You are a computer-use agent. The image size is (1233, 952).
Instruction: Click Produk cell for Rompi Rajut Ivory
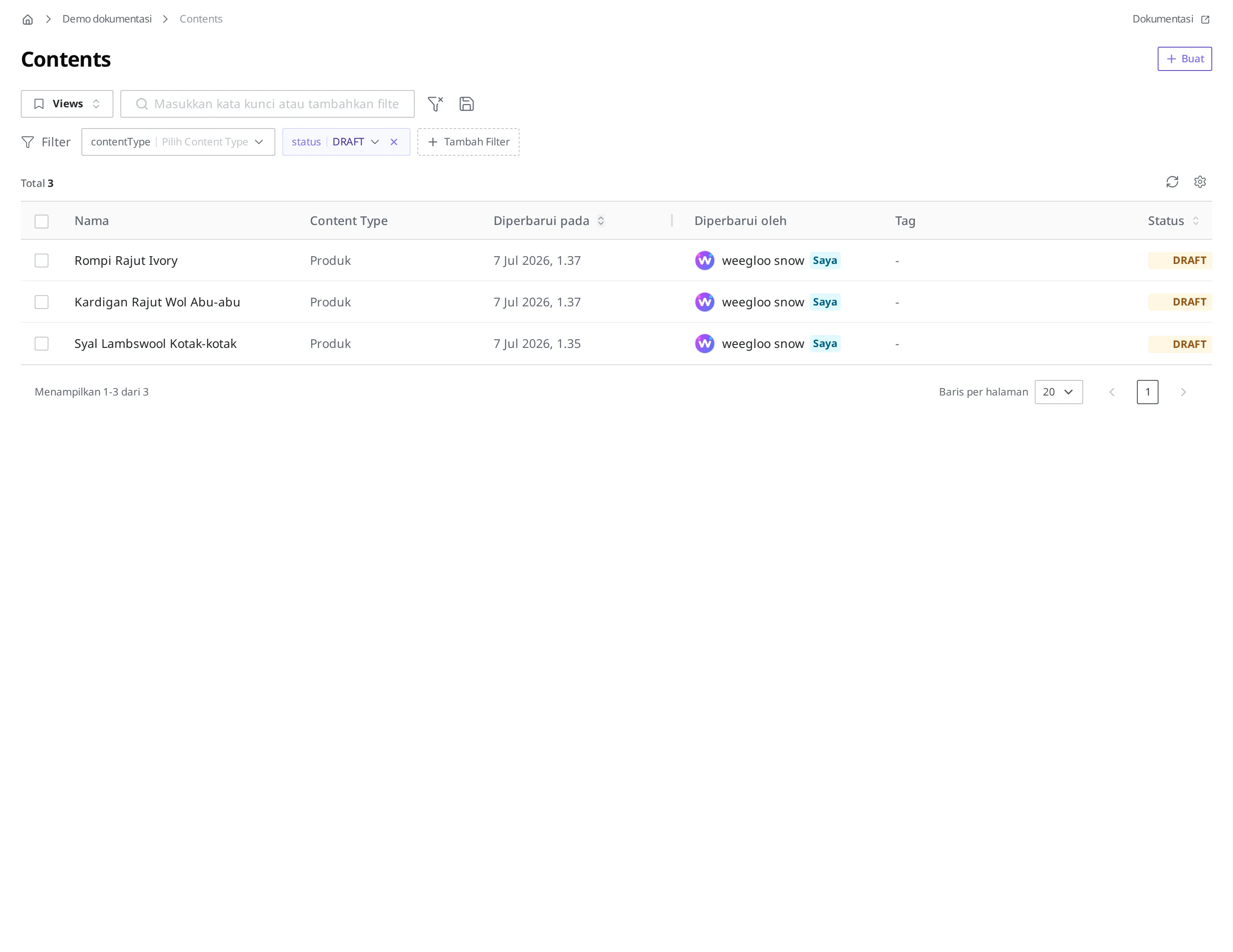pos(330,260)
